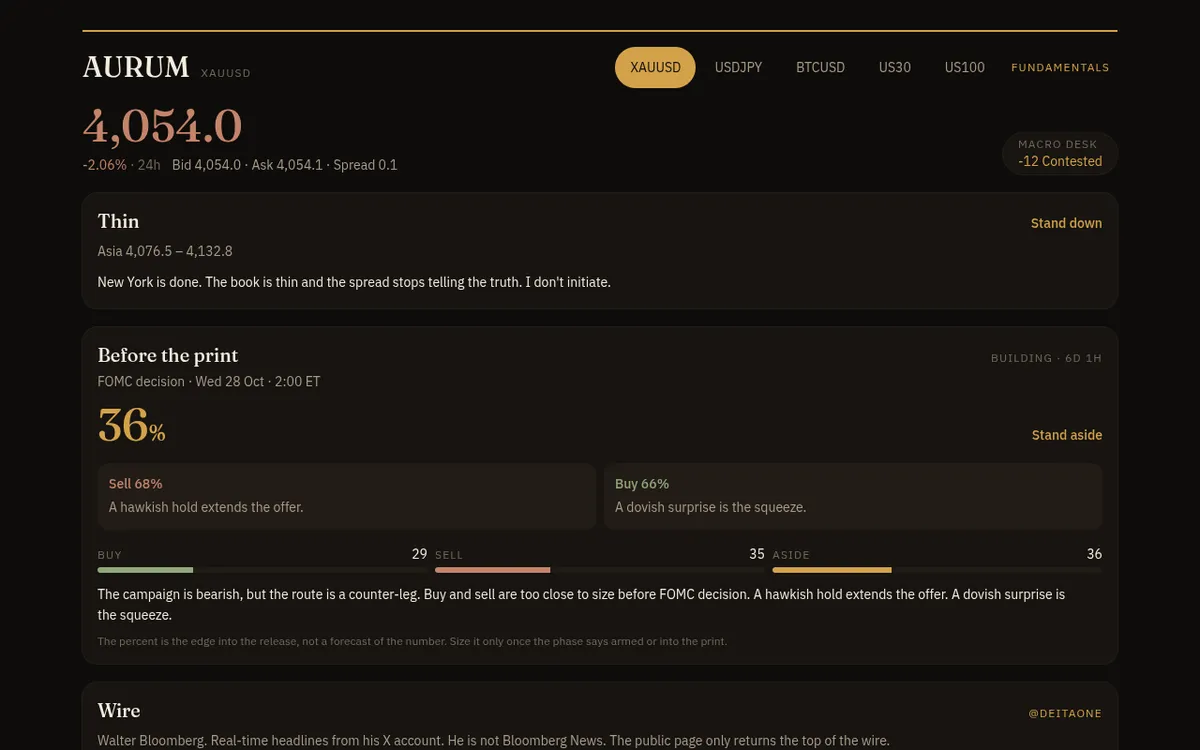Select the Sell 68% scenario card
The height and width of the screenshot is (750, 1200).
tap(347, 496)
